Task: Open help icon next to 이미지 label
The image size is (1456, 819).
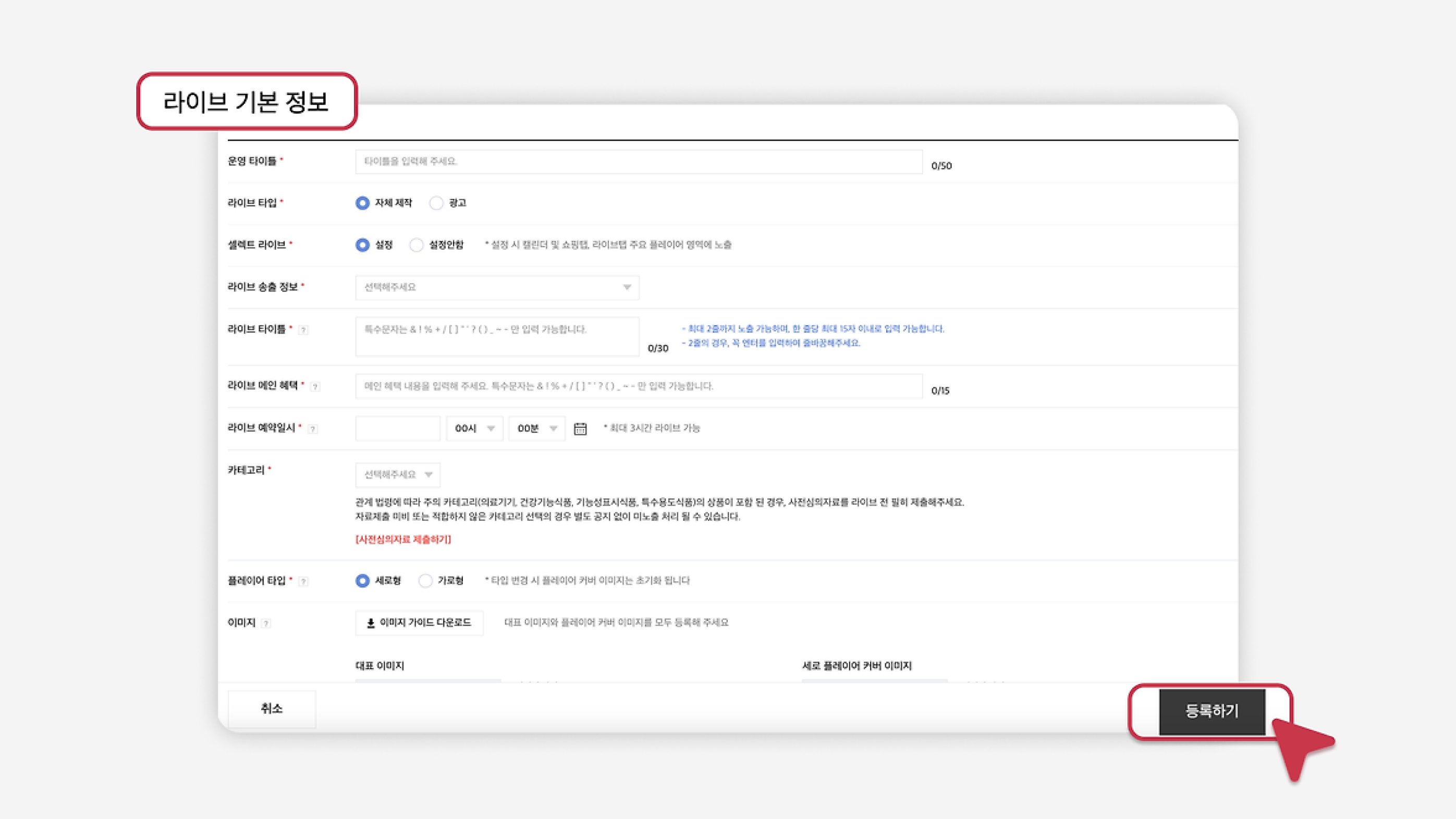Action: click(x=266, y=624)
